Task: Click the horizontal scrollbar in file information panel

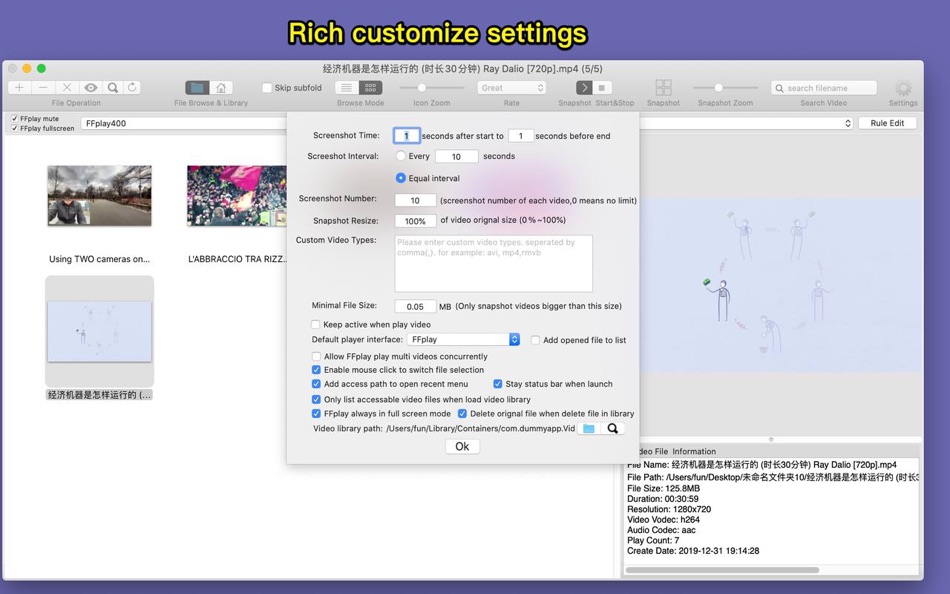Action: point(722,570)
